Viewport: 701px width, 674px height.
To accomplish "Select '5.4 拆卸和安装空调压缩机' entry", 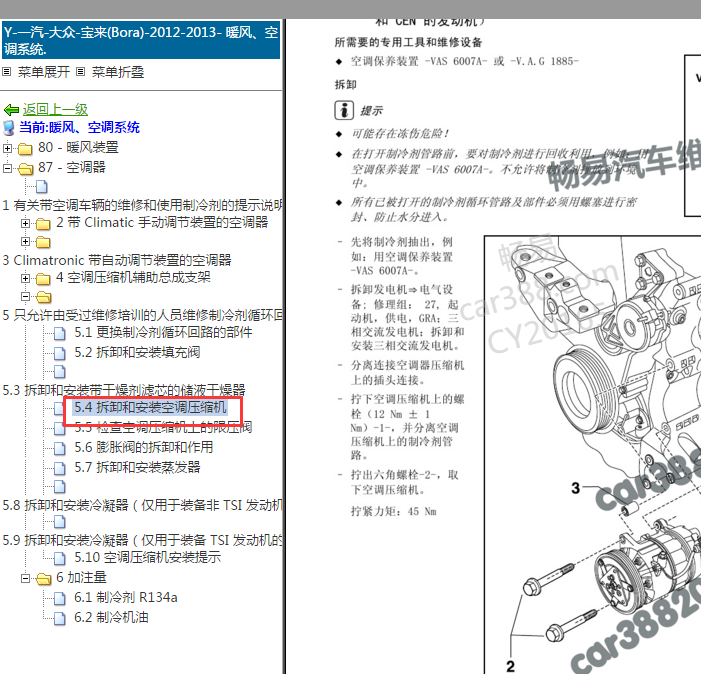I will [x=150, y=408].
